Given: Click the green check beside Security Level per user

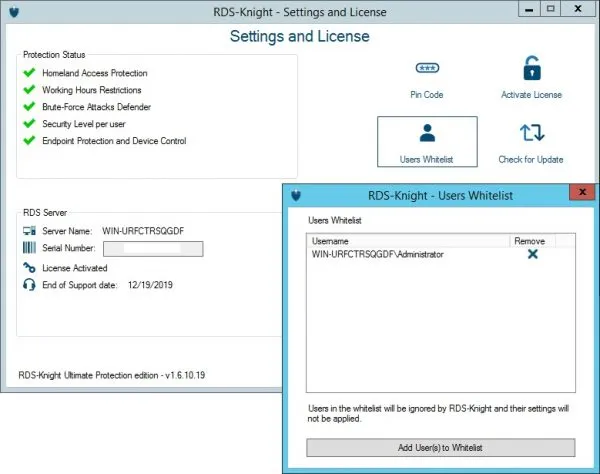Looking at the screenshot, I should click(x=29, y=124).
